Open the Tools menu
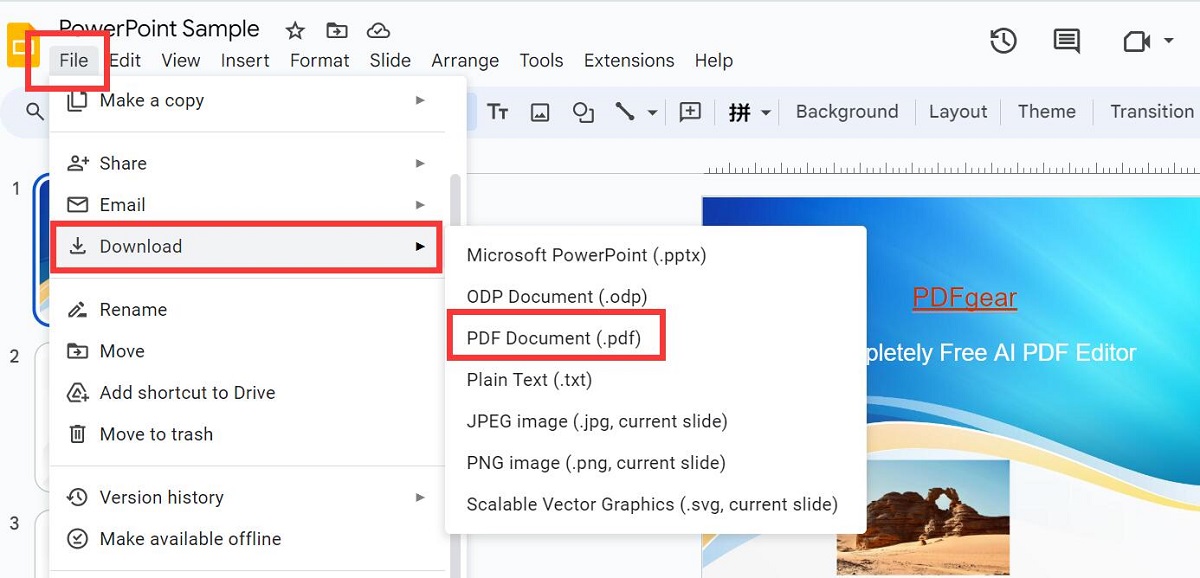The image size is (1200, 578). click(x=541, y=60)
